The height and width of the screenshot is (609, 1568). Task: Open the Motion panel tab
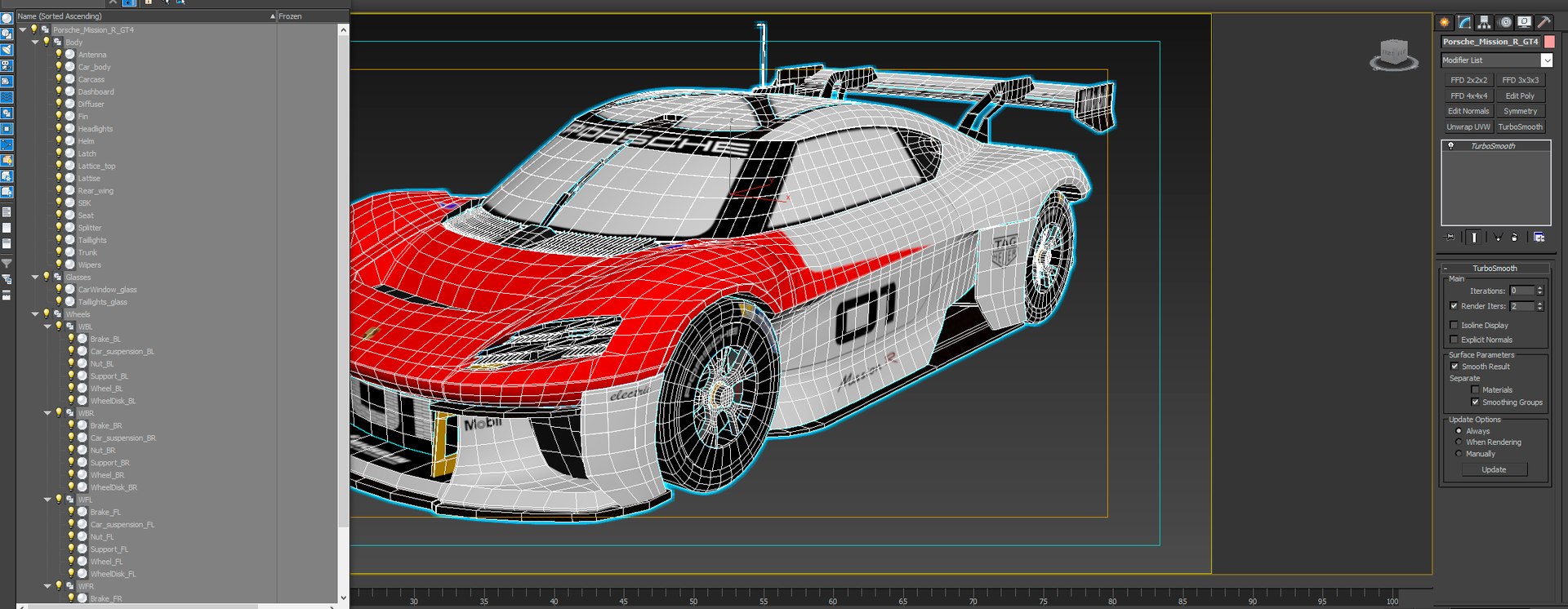click(1505, 22)
